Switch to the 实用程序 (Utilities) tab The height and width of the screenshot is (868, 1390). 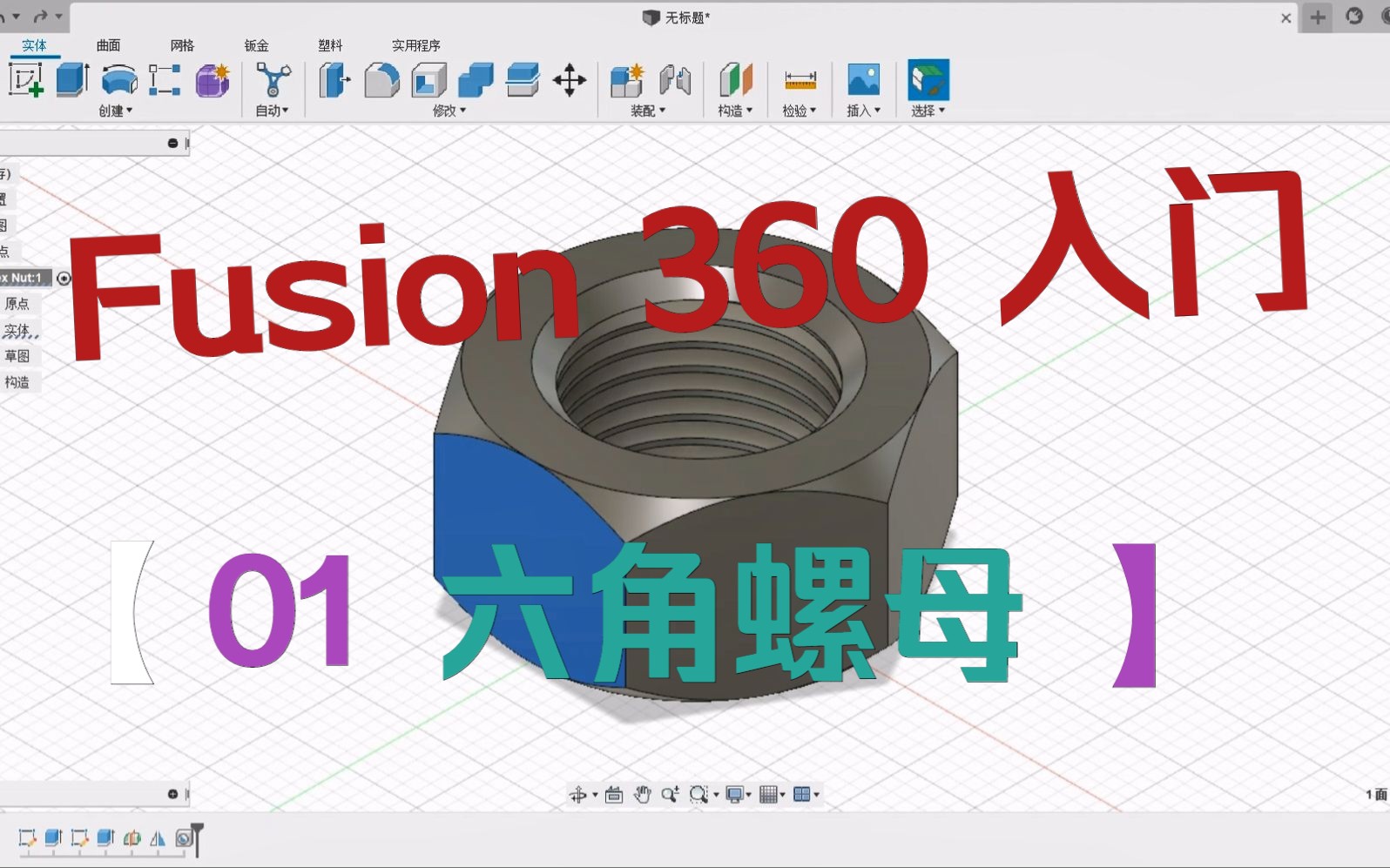coord(415,45)
